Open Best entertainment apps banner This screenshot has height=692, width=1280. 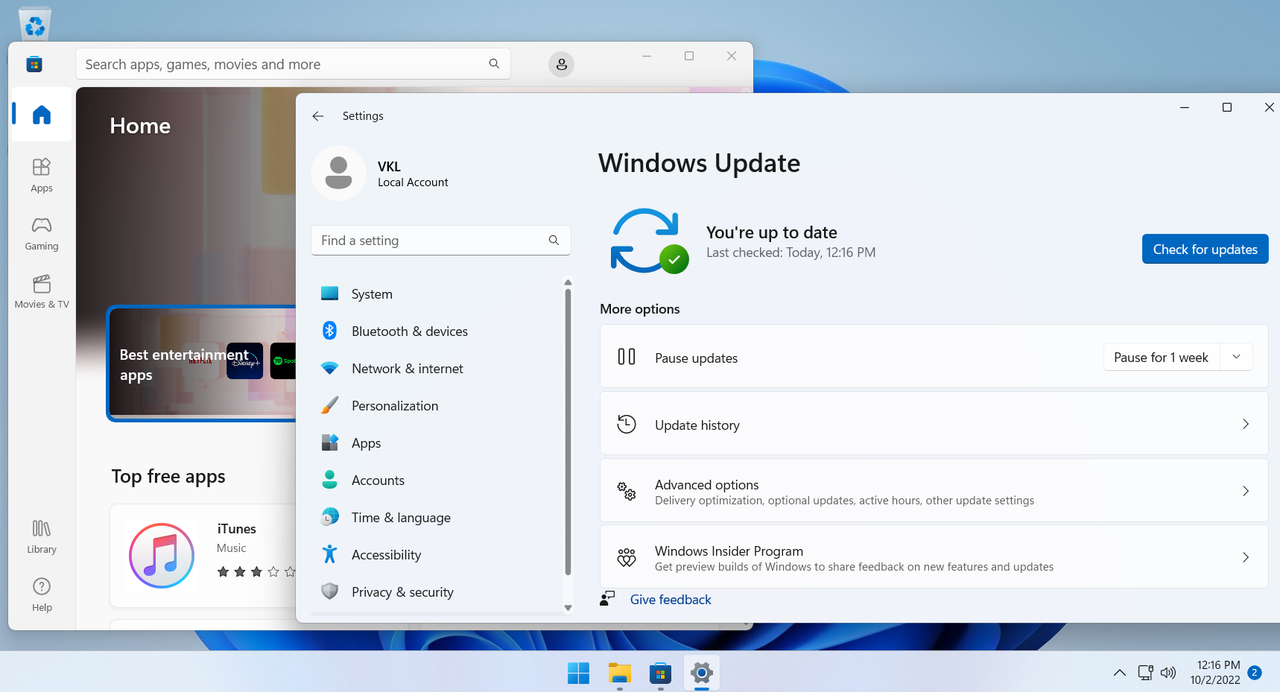pos(202,364)
